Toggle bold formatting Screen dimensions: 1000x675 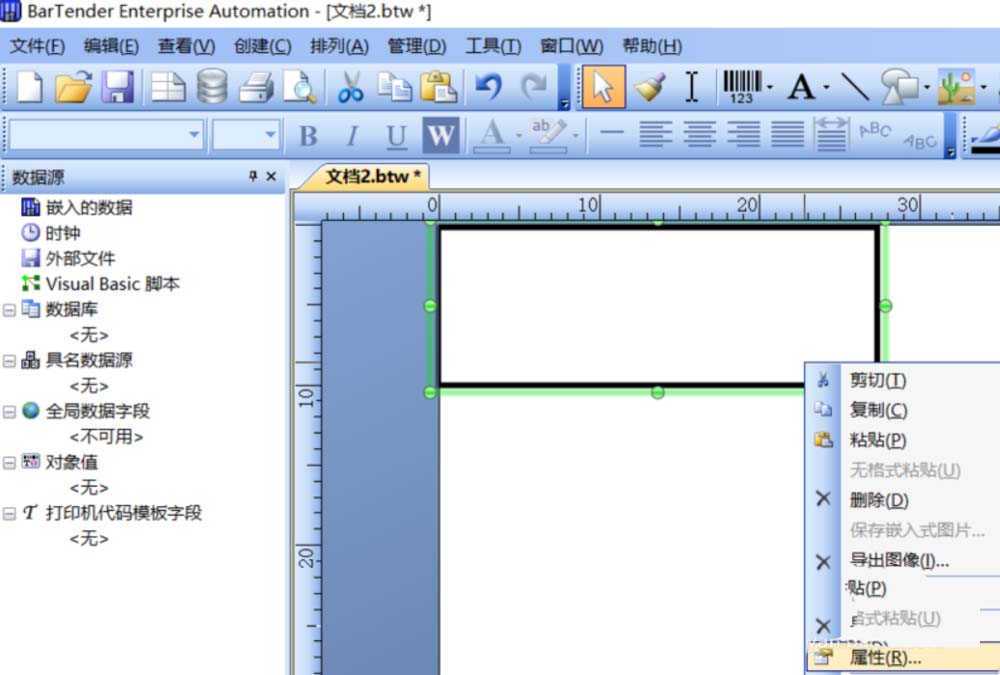[x=307, y=137]
